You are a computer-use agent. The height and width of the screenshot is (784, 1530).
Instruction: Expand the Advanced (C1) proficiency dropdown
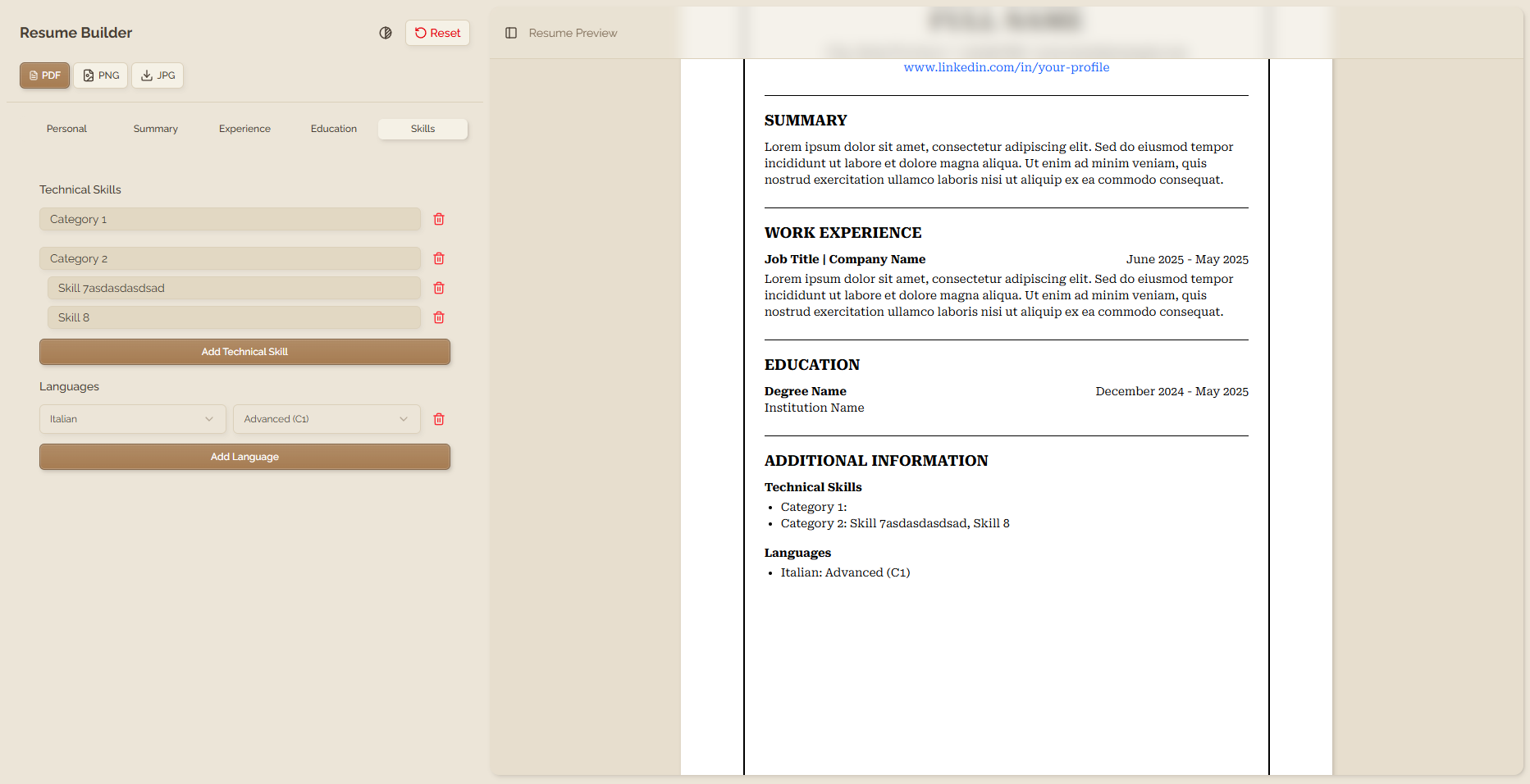click(327, 419)
